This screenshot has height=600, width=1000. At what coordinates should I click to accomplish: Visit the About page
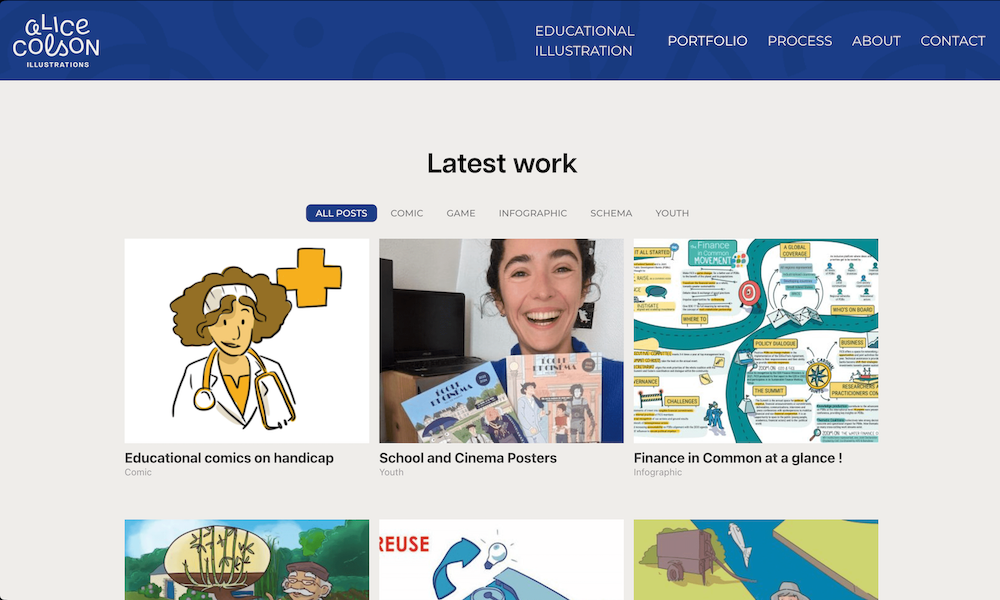876,41
